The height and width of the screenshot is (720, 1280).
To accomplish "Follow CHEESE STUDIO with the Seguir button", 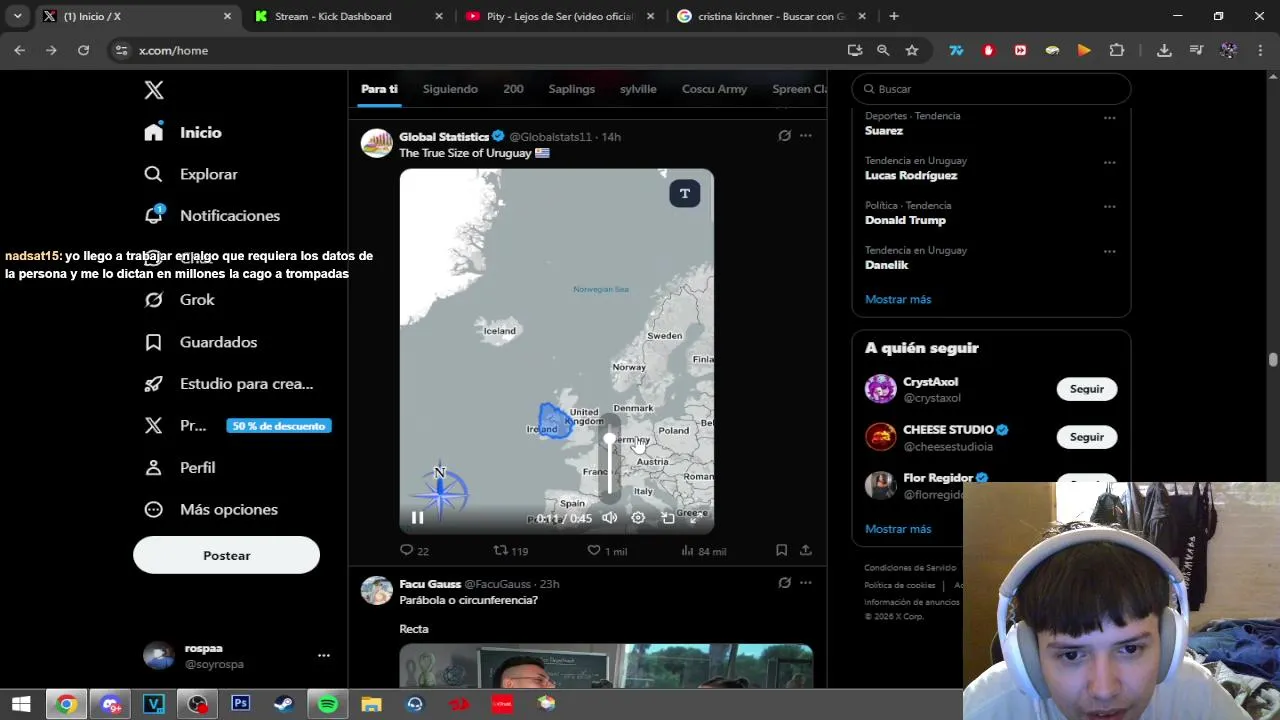I will point(1087,437).
